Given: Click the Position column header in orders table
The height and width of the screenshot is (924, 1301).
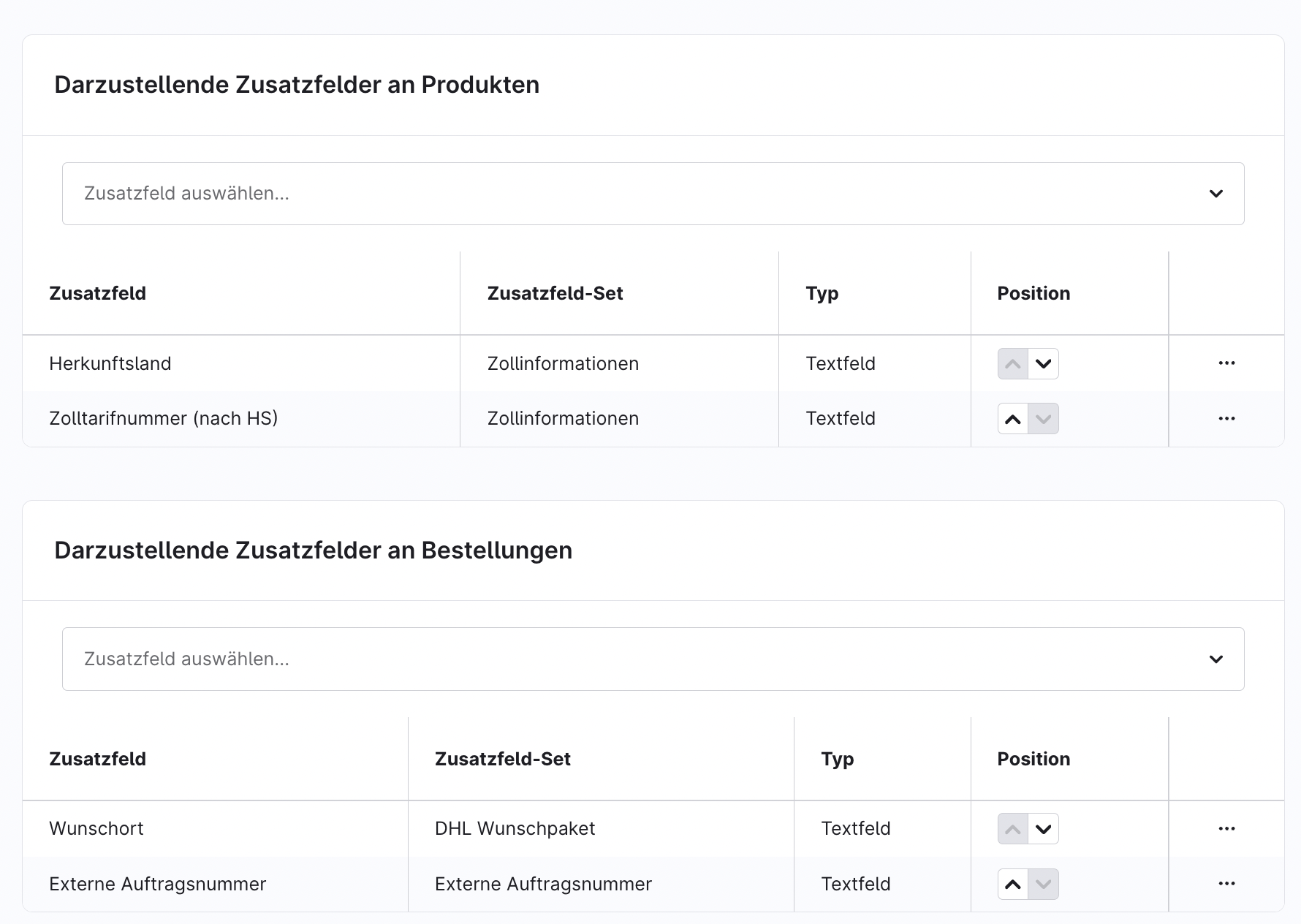Looking at the screenshot, I should coord(1033,759).
